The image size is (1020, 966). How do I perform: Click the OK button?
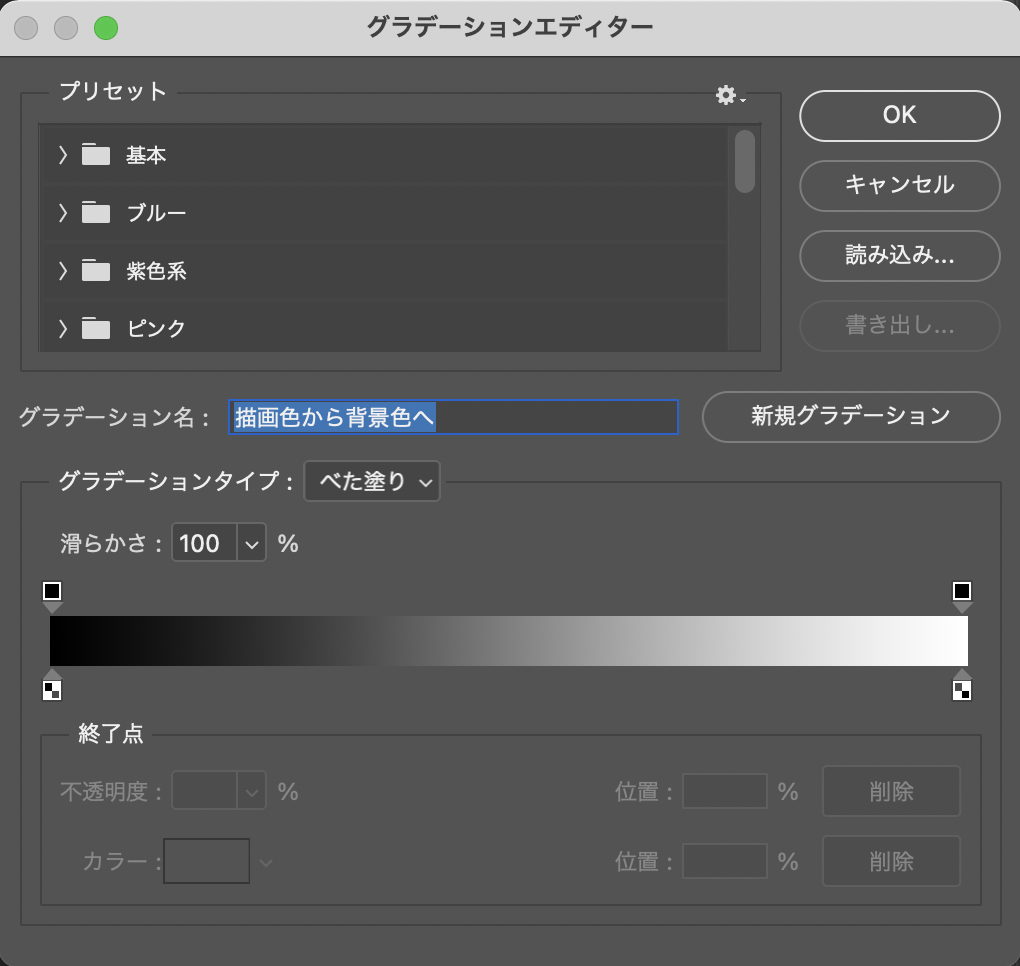coord(899,115)
